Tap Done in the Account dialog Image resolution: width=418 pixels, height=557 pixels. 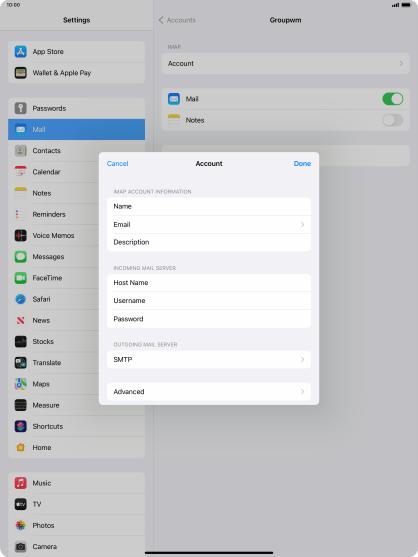(x=302, y=163)
